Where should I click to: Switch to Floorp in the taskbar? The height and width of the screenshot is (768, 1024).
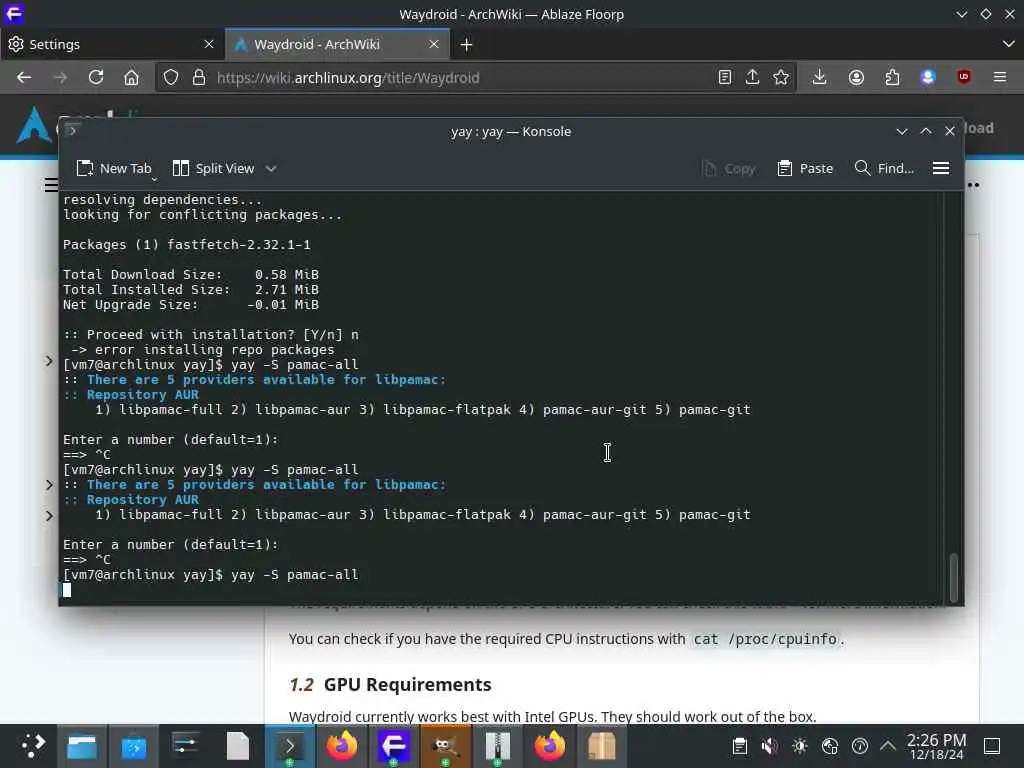coord(394,746)
